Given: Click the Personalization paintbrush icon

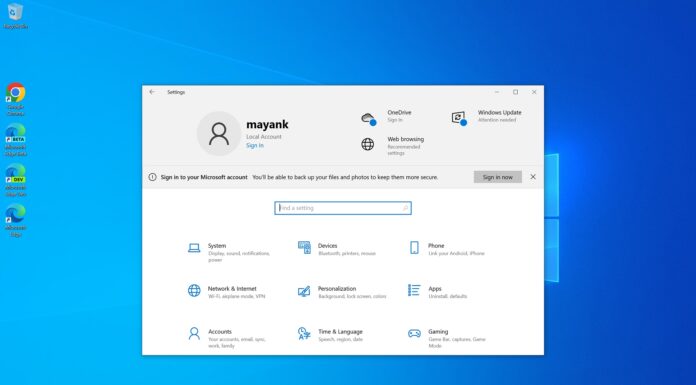Looking at the screenshot, I should (x=304, y=291).
